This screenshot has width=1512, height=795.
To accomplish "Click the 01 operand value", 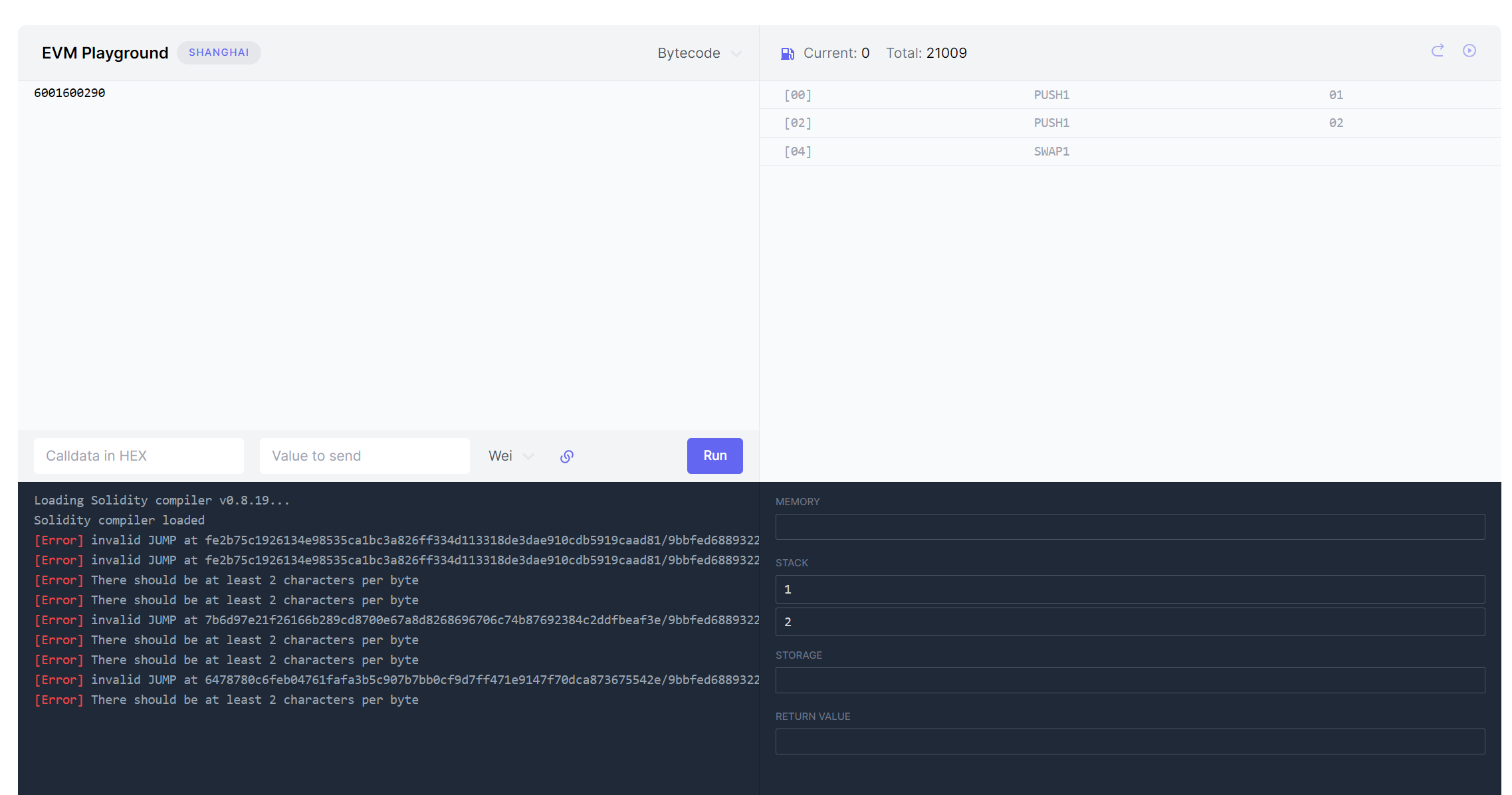I will (1336, 95).
